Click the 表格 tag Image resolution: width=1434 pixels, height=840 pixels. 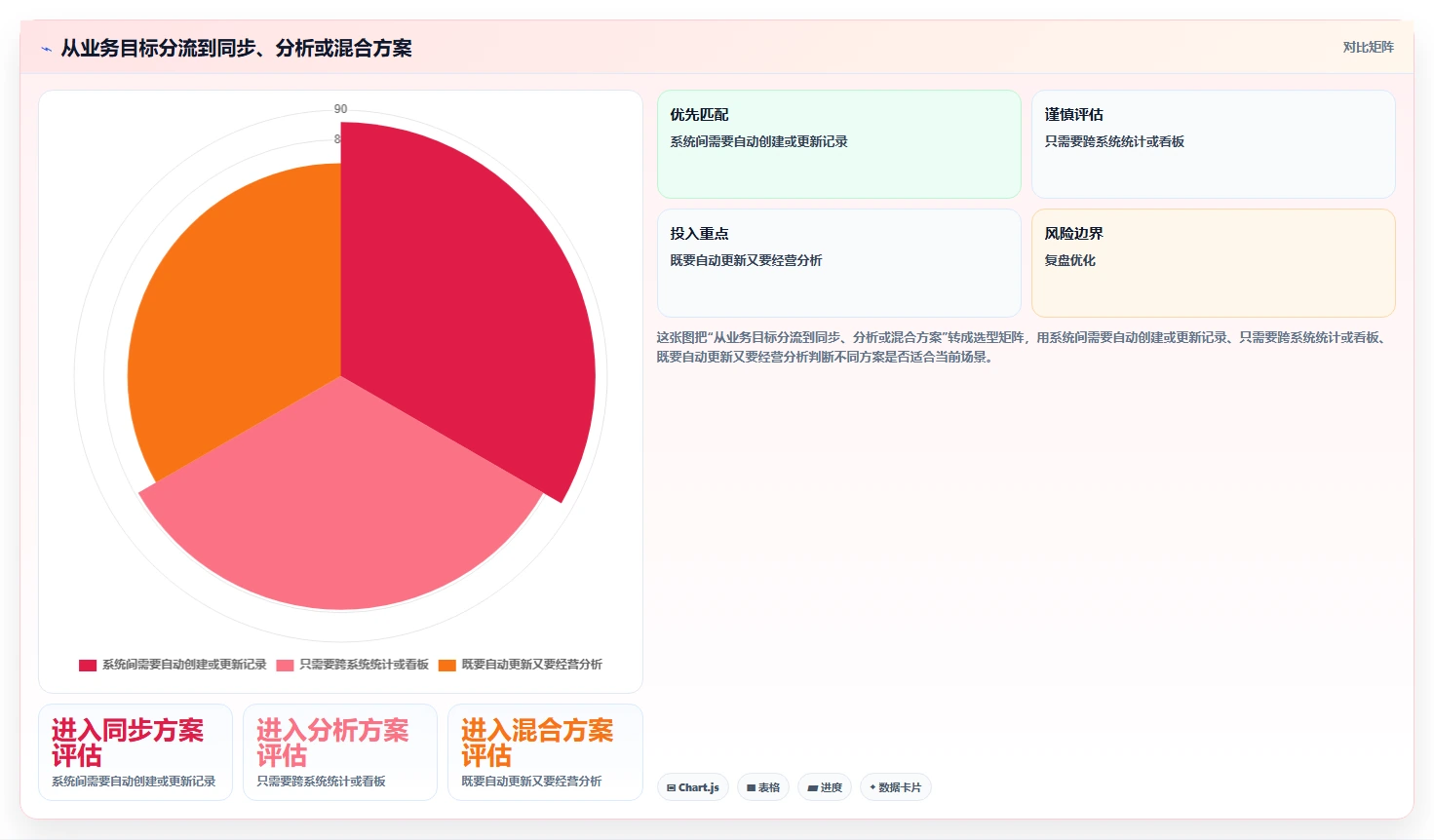pos(763,787)
